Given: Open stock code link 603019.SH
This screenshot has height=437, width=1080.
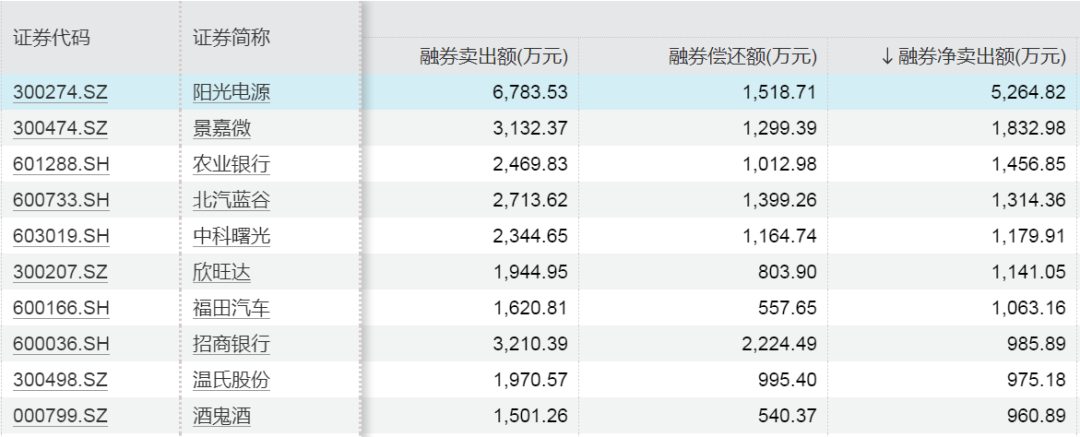Looking at the screenshot, I should pyautogui.click(x=61, y=236).
